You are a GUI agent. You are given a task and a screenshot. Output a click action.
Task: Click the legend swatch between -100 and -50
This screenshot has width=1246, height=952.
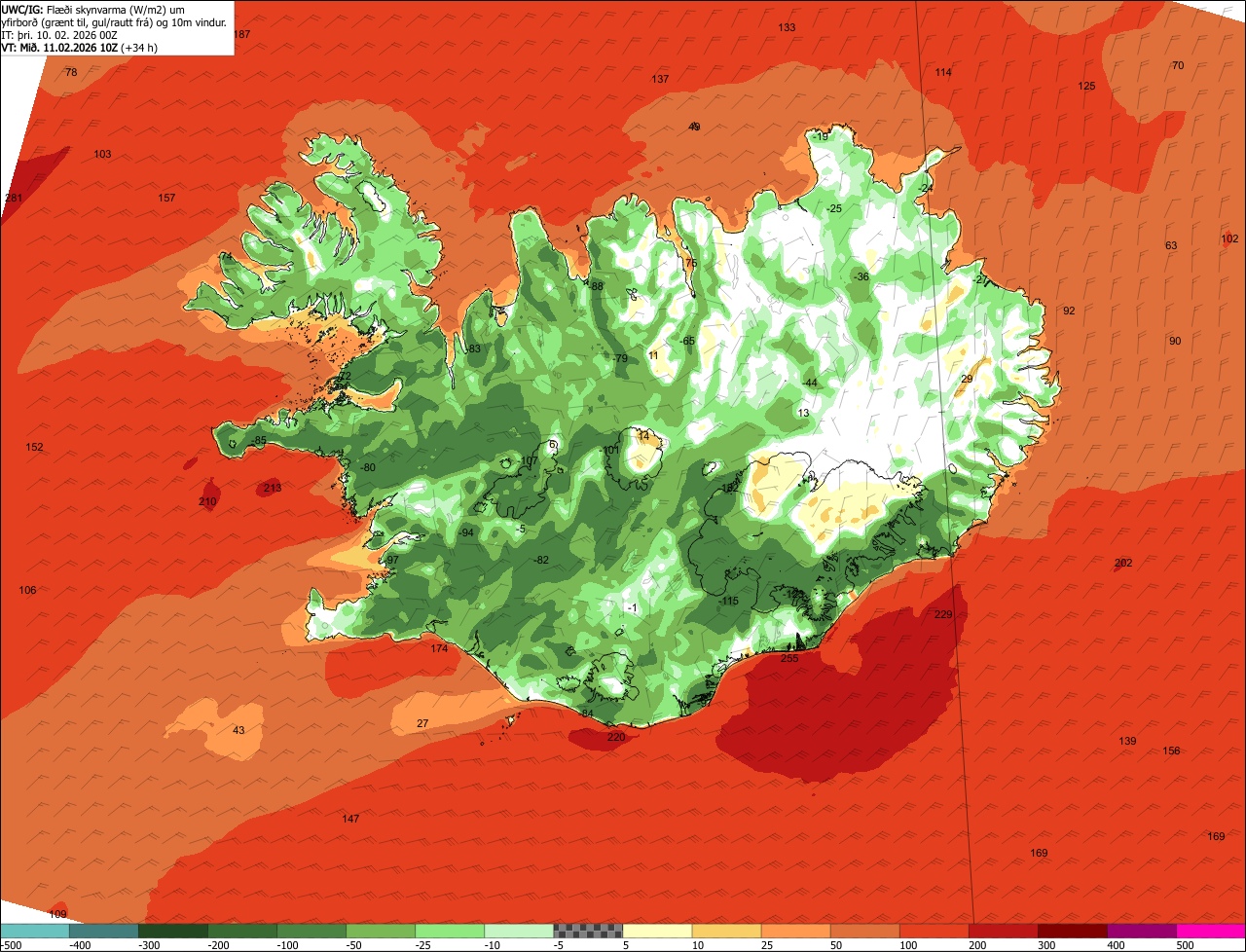(311, 931)
